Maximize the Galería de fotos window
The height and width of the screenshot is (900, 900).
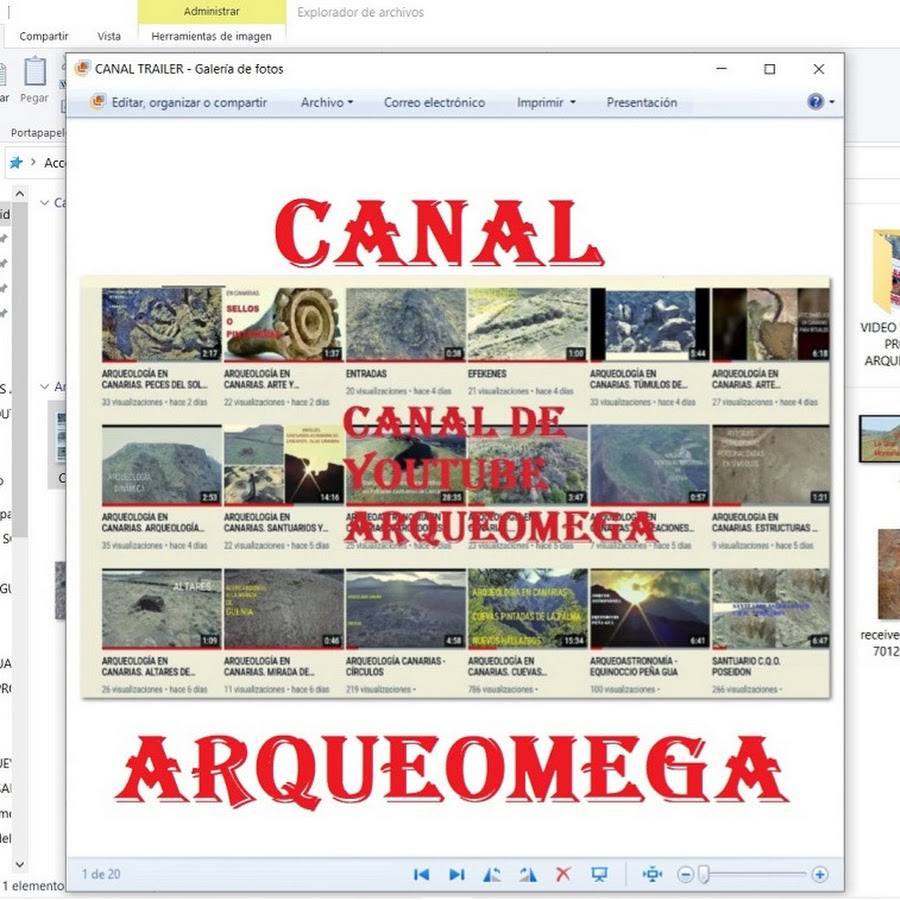[770, 69]
